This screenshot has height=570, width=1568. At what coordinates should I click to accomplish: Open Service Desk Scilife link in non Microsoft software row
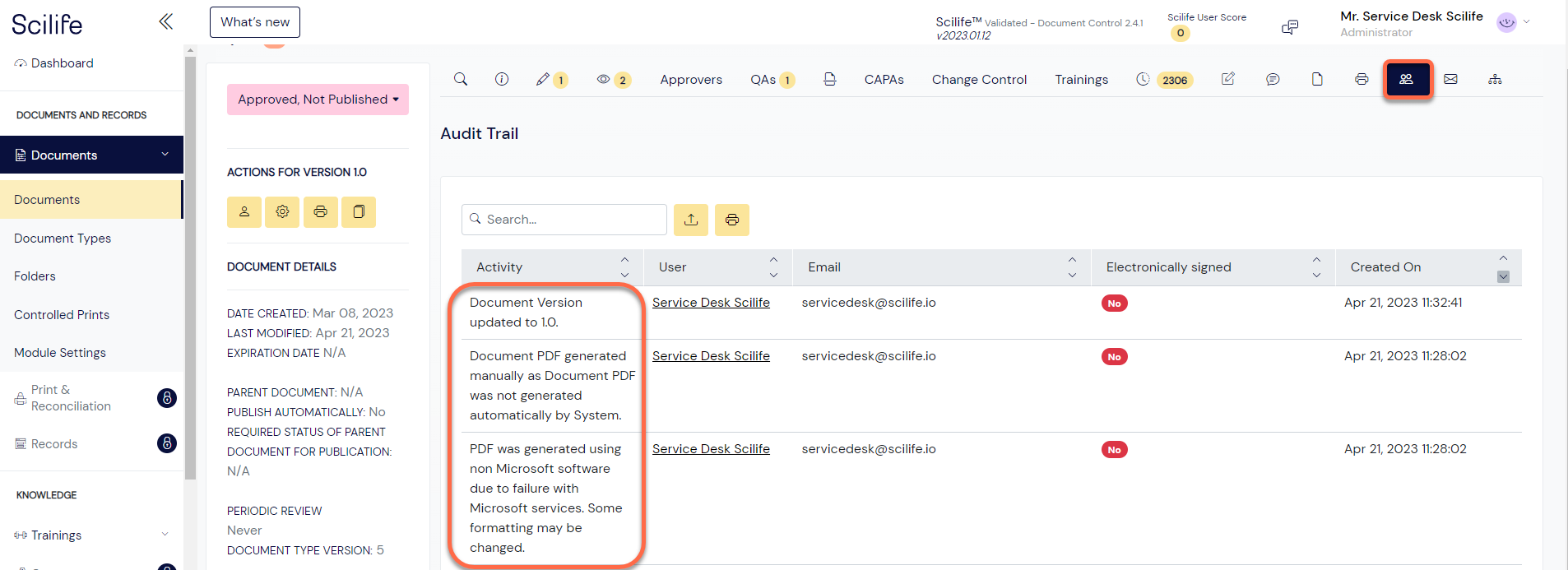(711, 449)
